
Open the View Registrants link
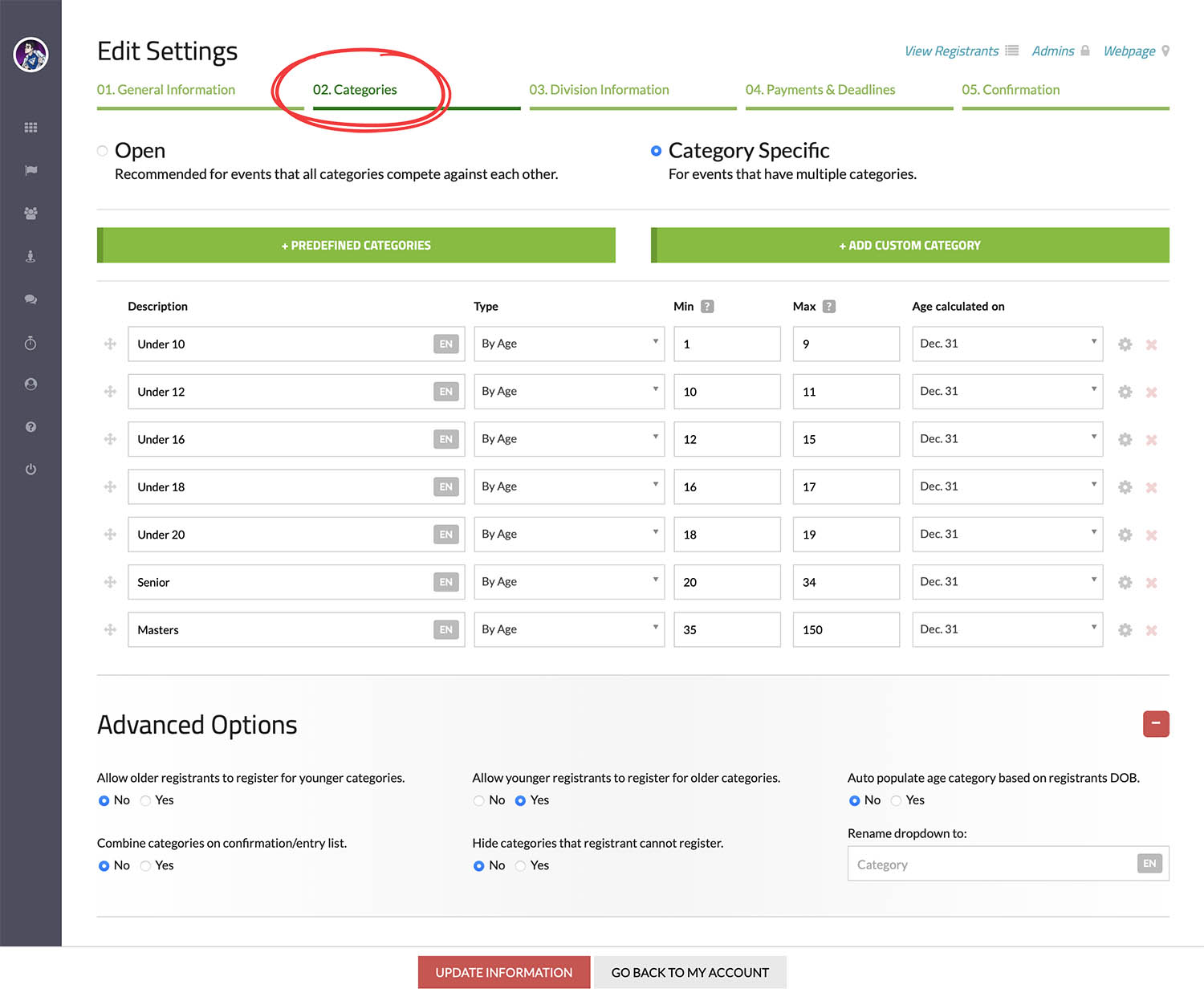(951, 51)
